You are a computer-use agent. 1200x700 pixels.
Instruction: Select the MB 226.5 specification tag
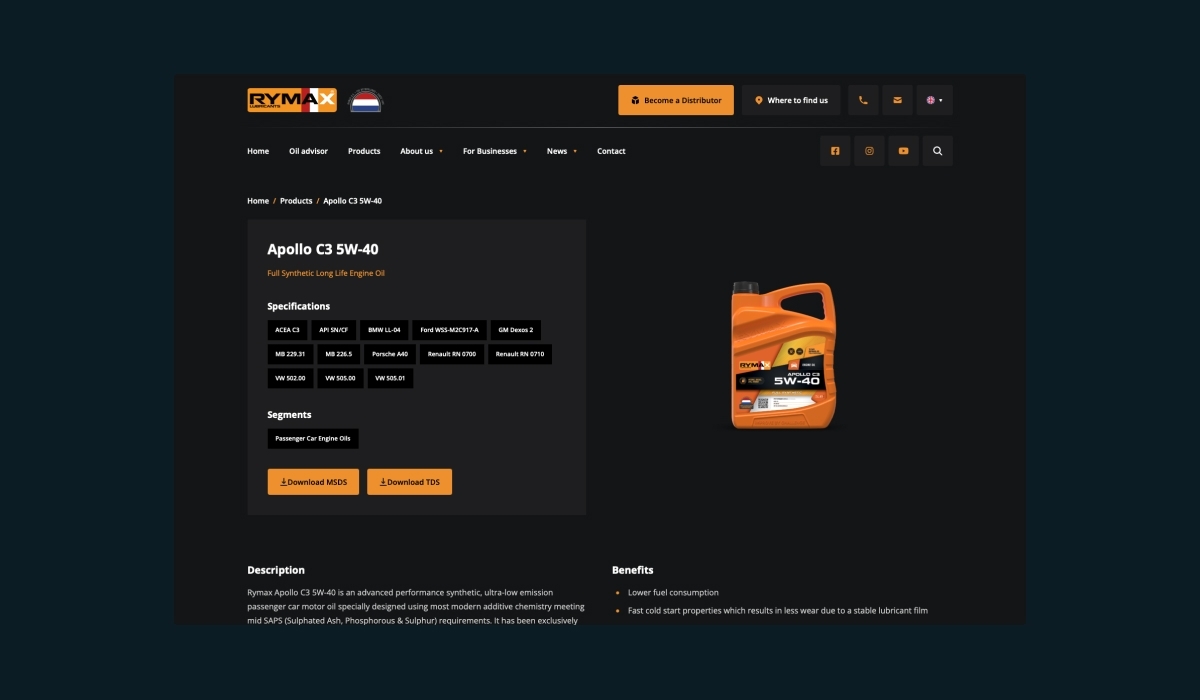(338, 354)
